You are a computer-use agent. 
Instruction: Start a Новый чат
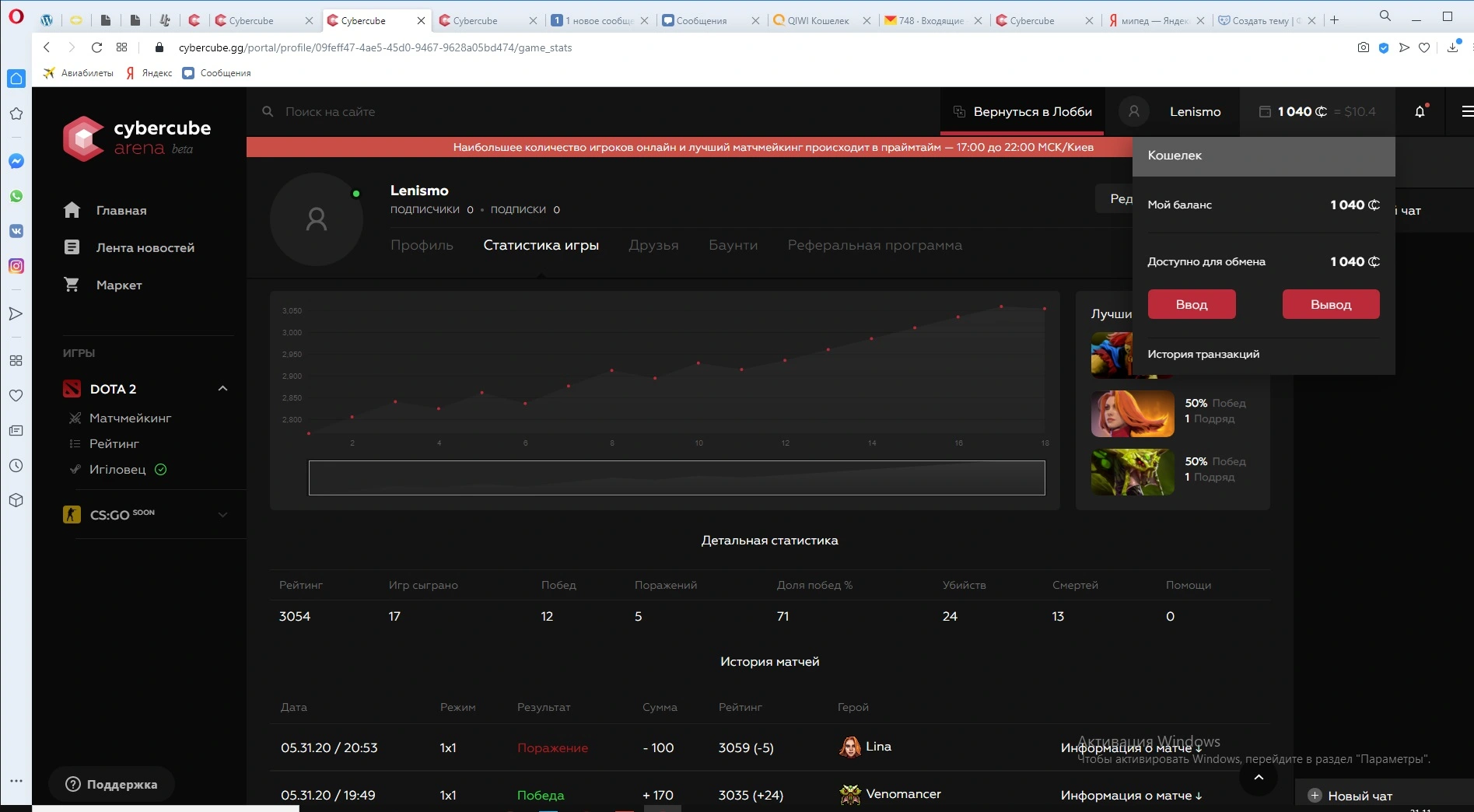(x=1351, y=796)
